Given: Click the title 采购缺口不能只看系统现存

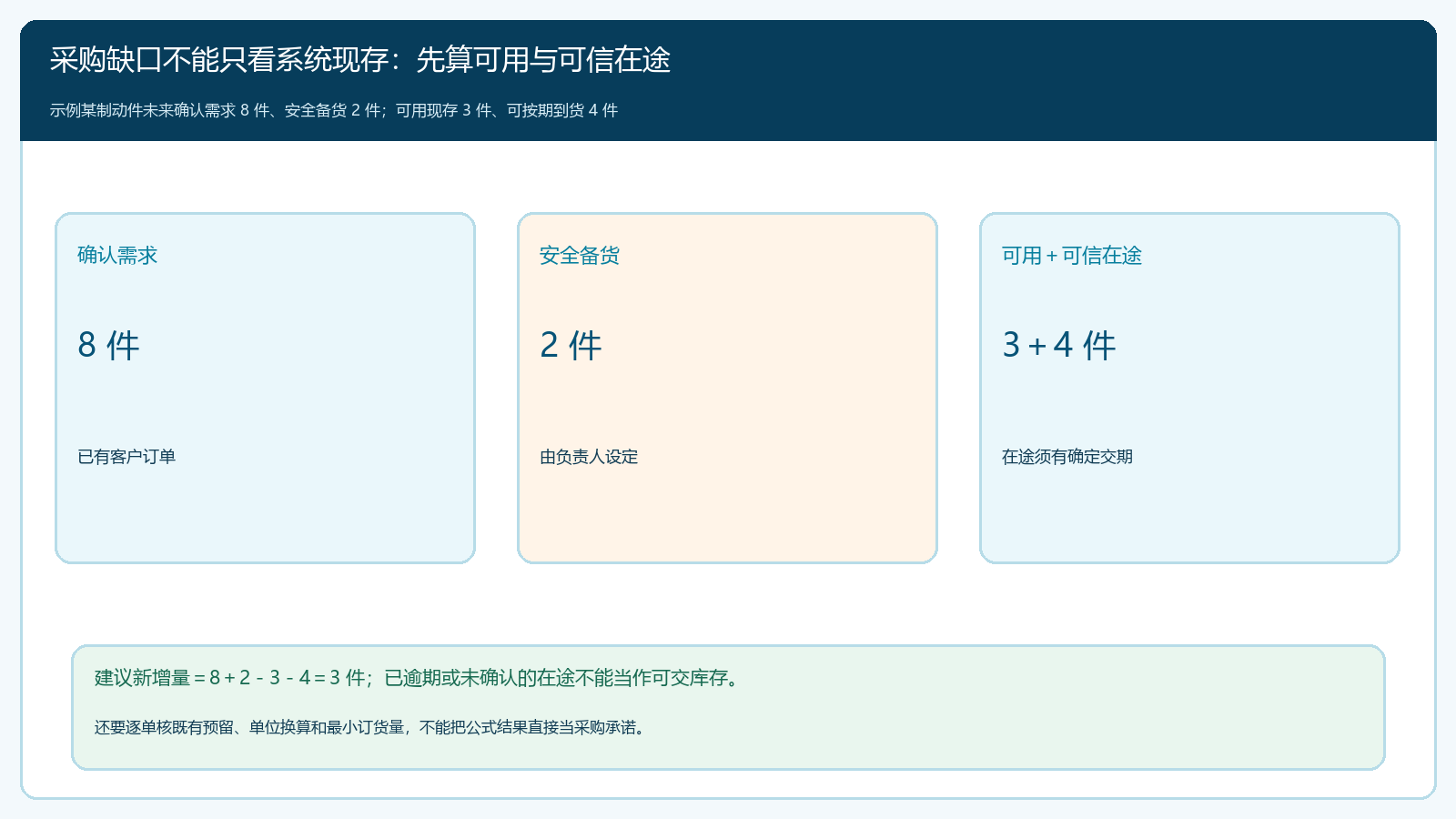Looking at the screenshot, I should pos(360,60).
